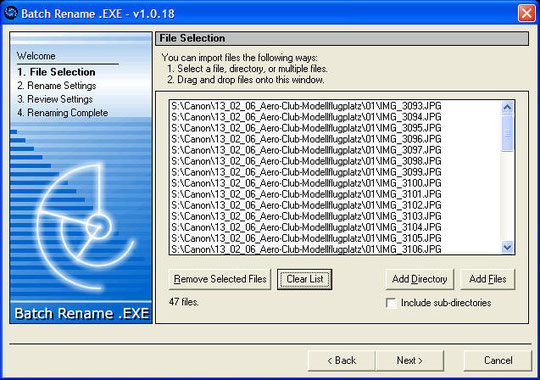Select IMG_3099.JPG in the file list

[x=306, y=172]
